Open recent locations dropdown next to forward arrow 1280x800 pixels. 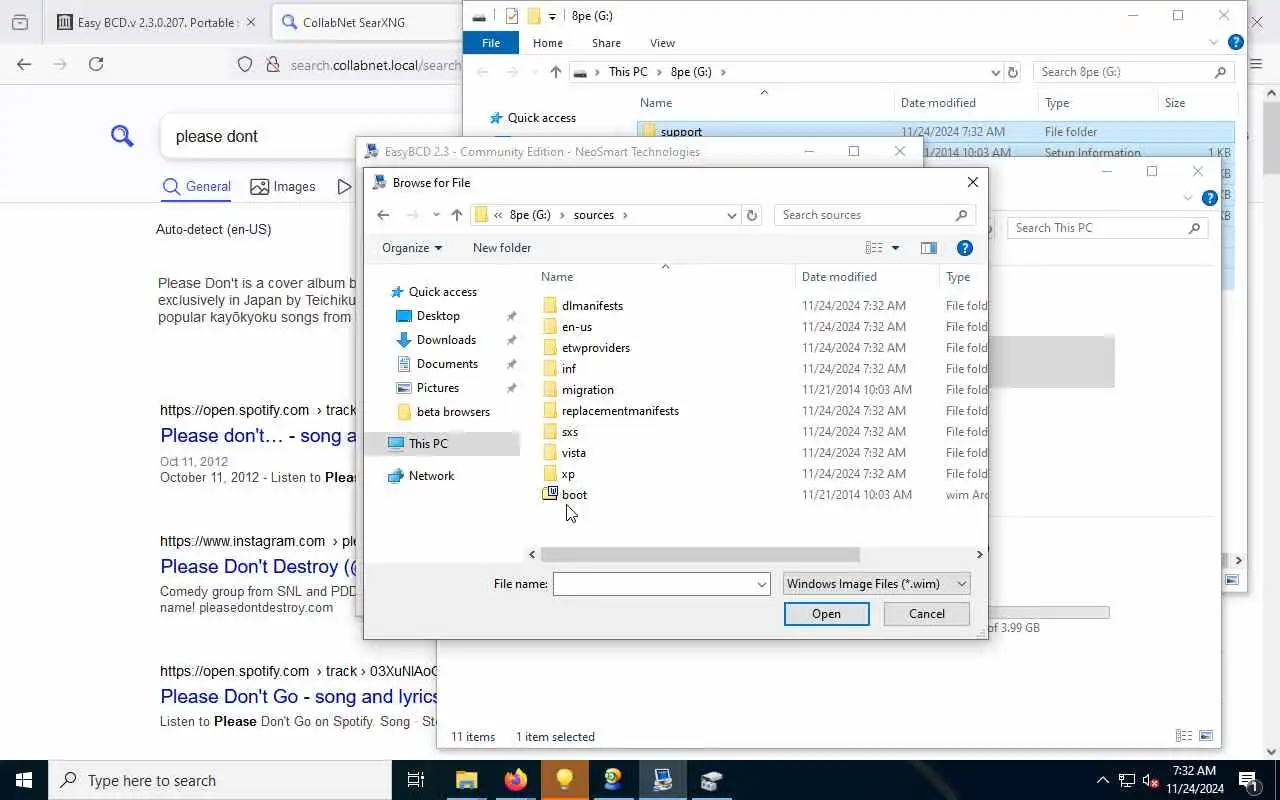tap(436, 215)
